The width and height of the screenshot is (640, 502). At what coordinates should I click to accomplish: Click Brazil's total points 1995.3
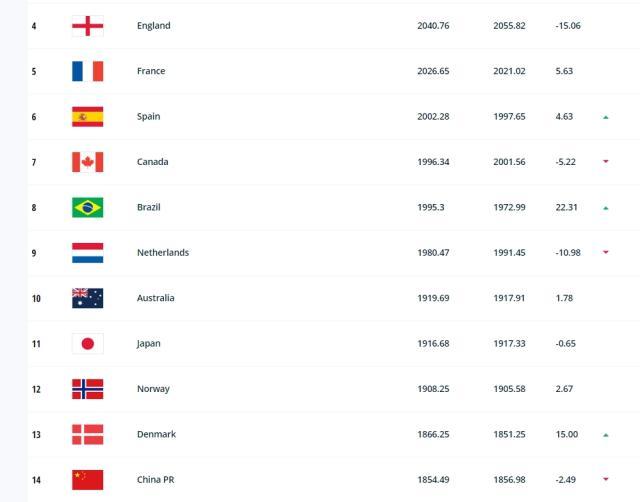(431, 208)
